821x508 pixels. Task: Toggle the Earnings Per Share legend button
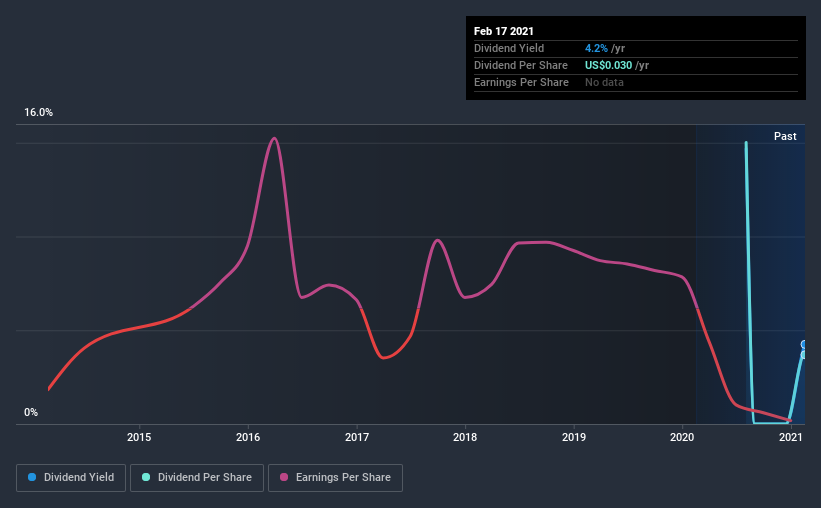pyautogui.click(x=335, y=478)
